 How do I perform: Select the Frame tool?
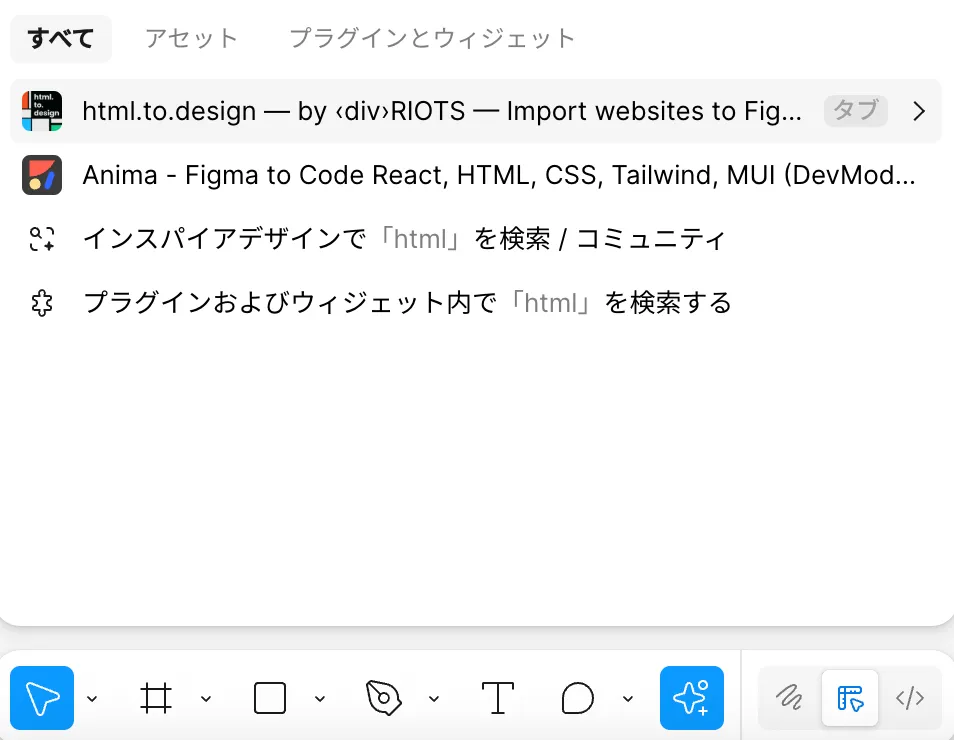(x=156, y=698)
